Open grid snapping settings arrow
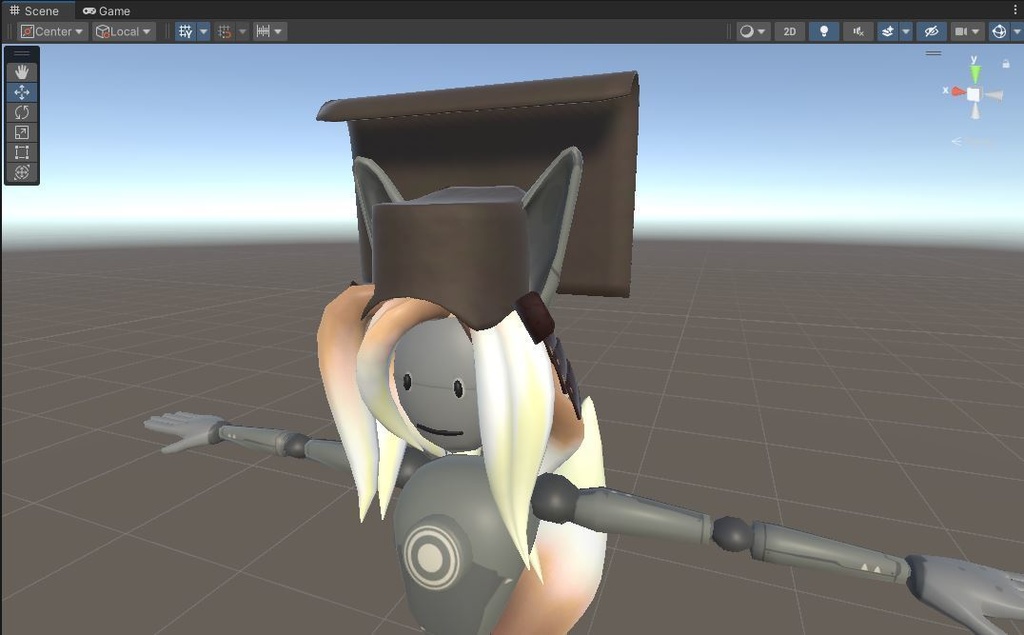The width and height of the screenshot is (1024, 635). 242,31
